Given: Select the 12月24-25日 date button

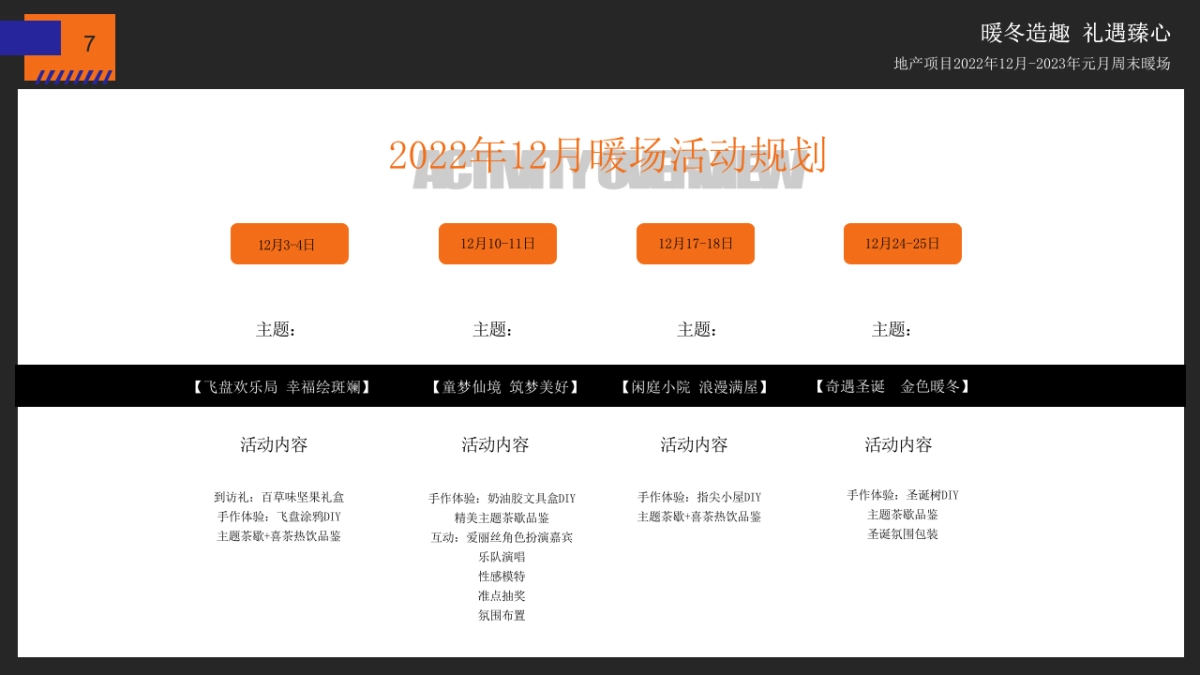Looking at the screenshot, I should [x=902, y=243].
